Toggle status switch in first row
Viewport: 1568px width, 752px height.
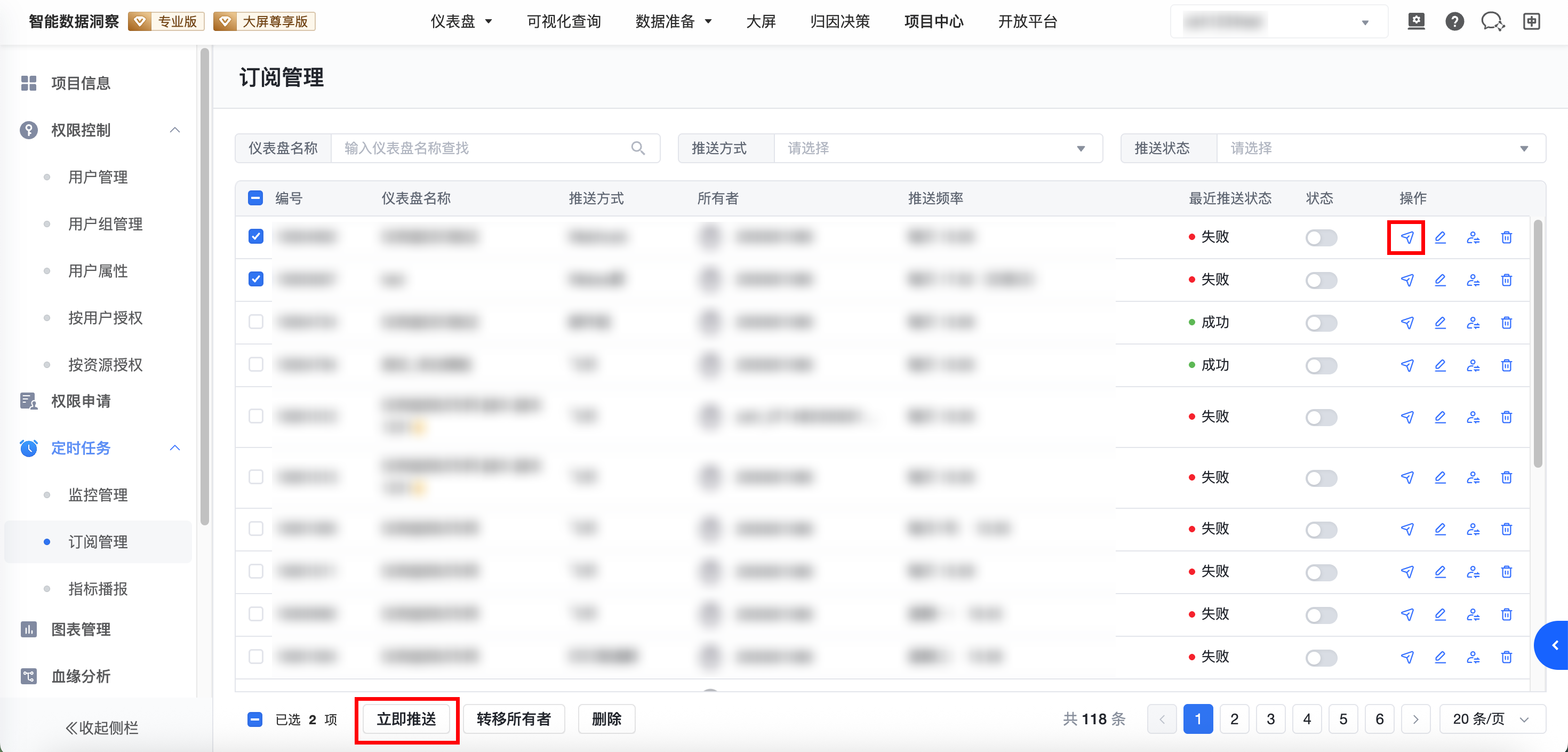coord(1321,237)
